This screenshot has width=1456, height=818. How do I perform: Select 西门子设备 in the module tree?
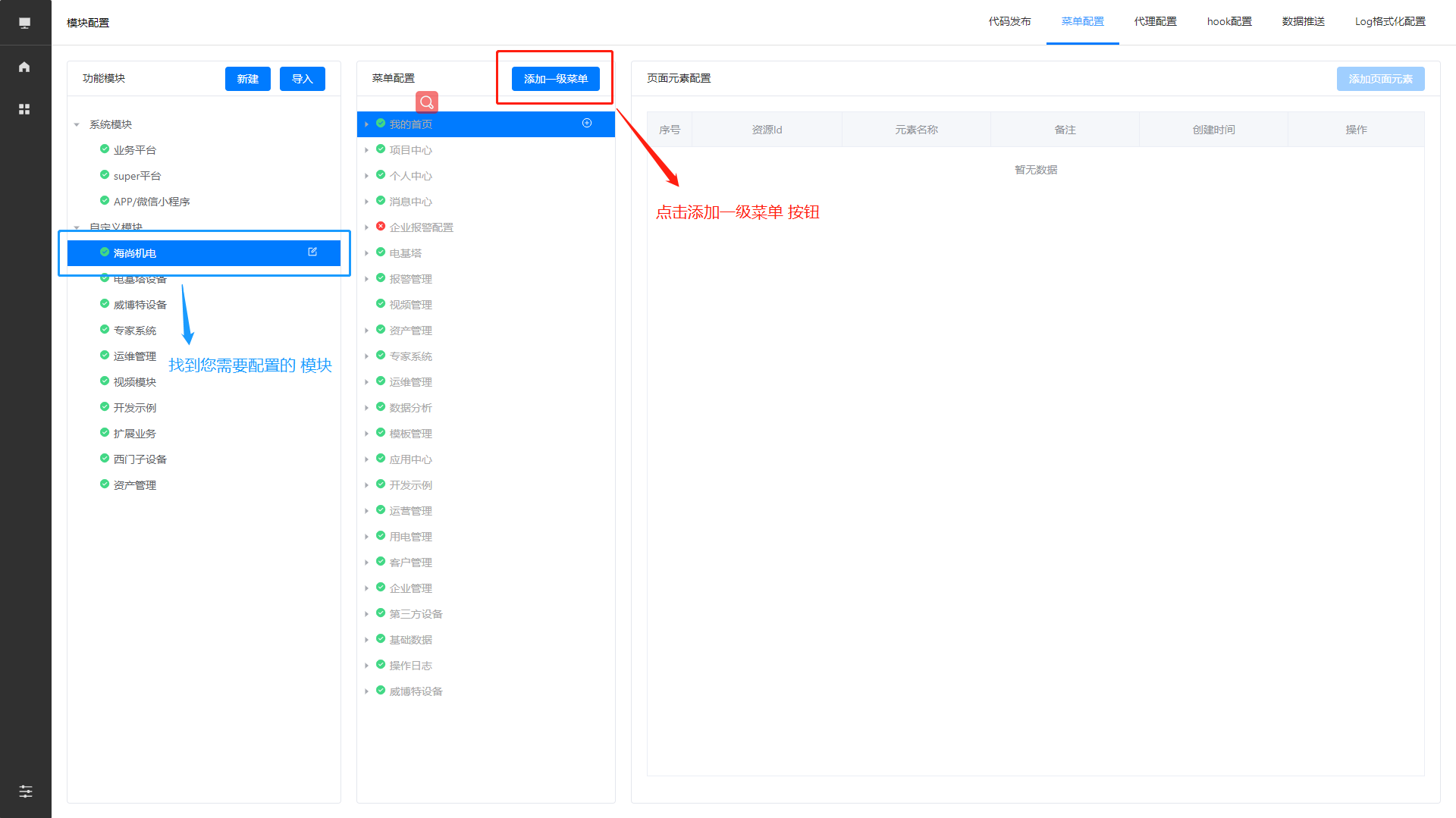point(140,459)
